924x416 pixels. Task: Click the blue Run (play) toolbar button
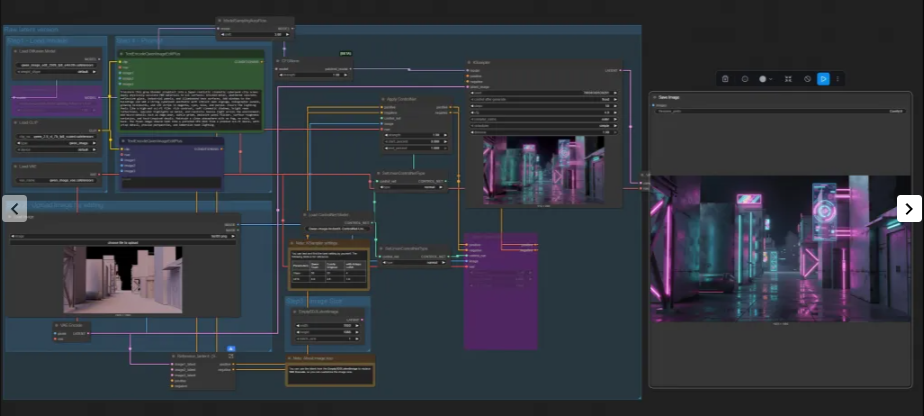tap(823, 78)
